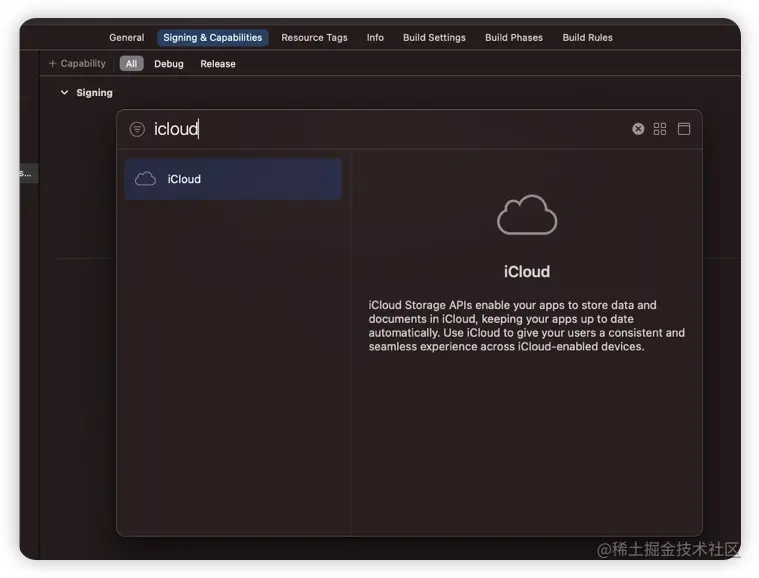Clear the search text with the x icon
Screen dimensions: 759x578
point(638,129)
